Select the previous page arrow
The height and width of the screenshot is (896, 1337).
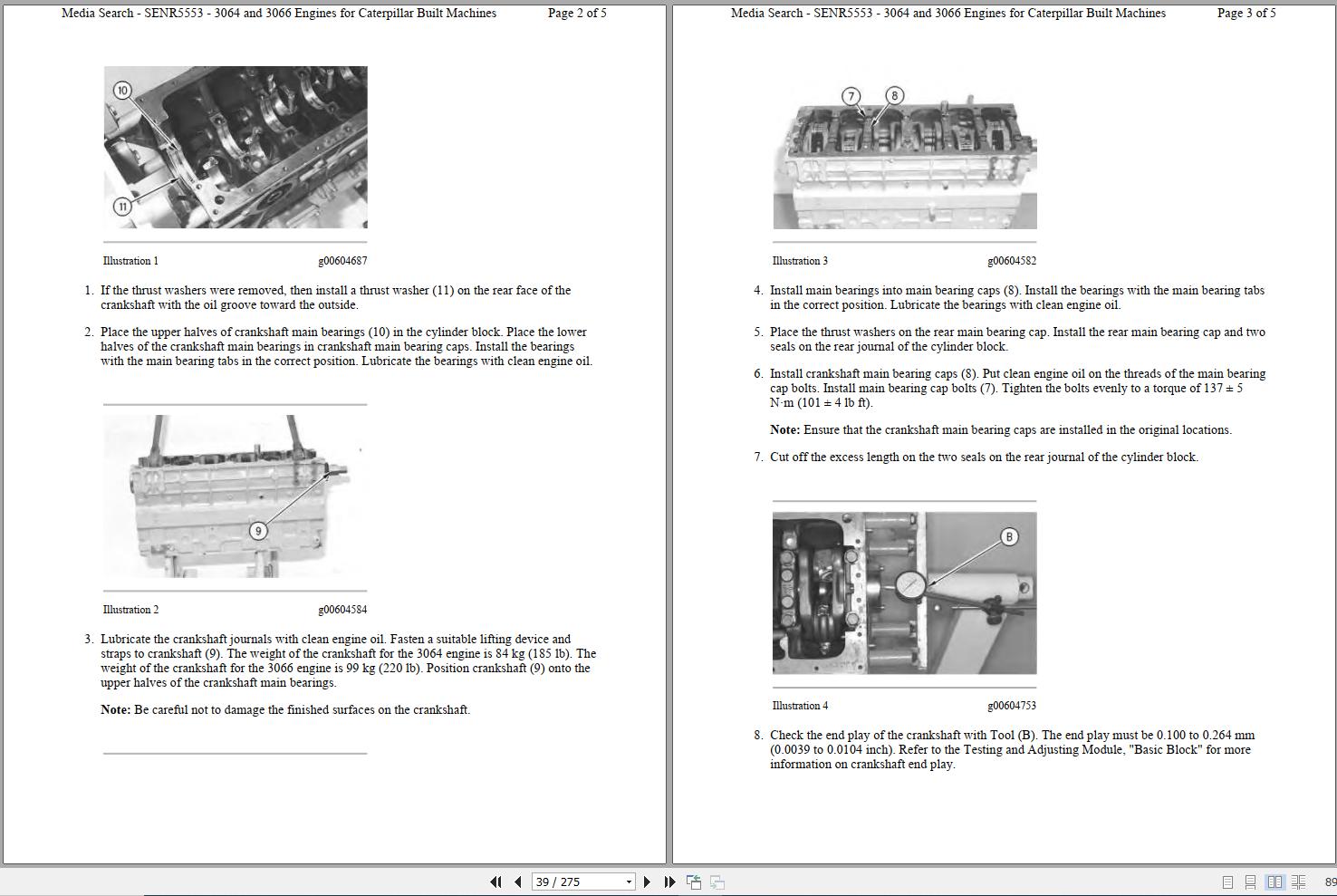517,881
